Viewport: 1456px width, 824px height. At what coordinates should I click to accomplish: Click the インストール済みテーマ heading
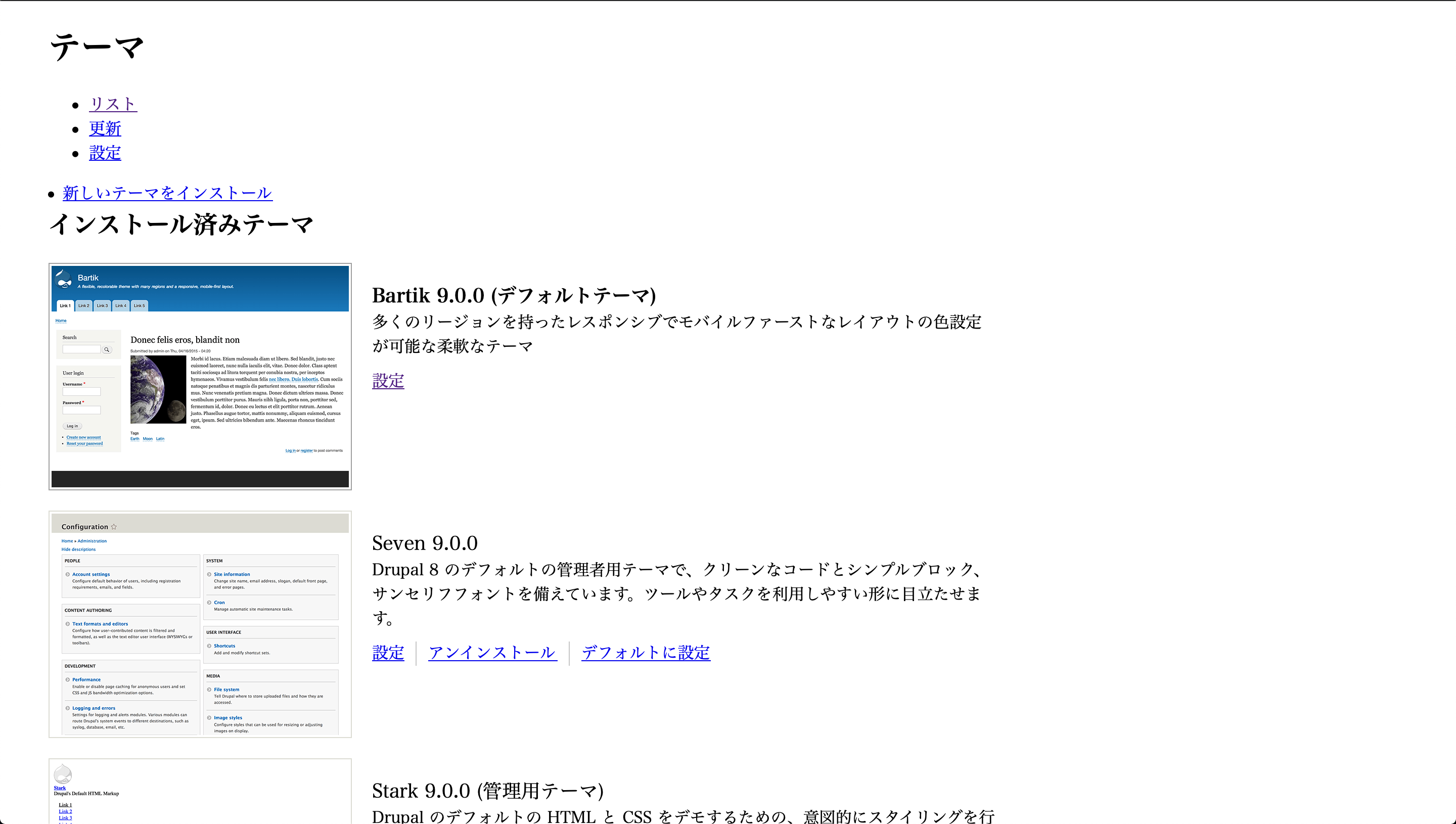(x=181, y=224)
